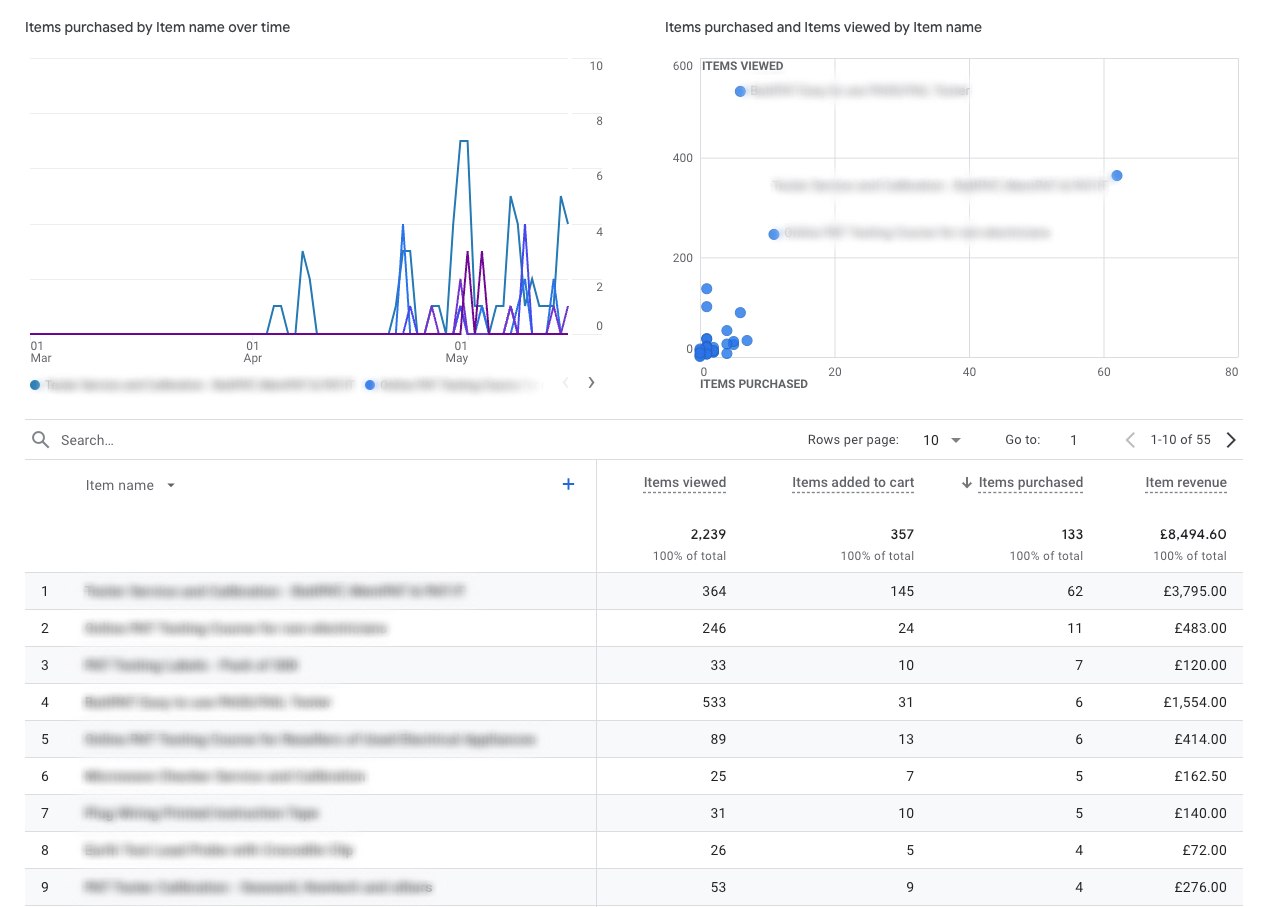Click 'Items purchased by Item name over time' title
The image size is (1262, 907).
coord(158,27)
